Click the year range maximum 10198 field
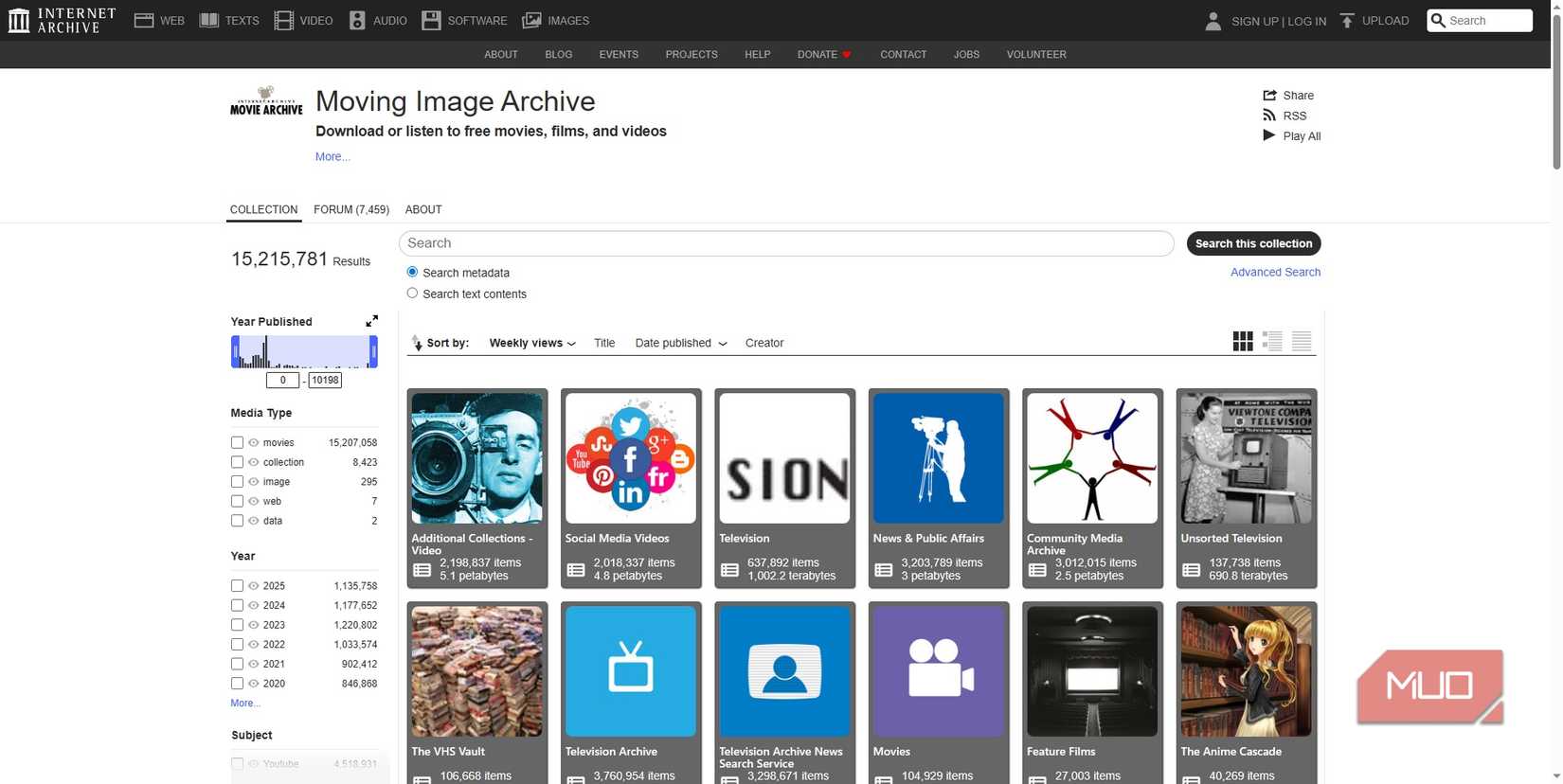Viewport: 1563px width, 784px height. click(x=325, y=380)
